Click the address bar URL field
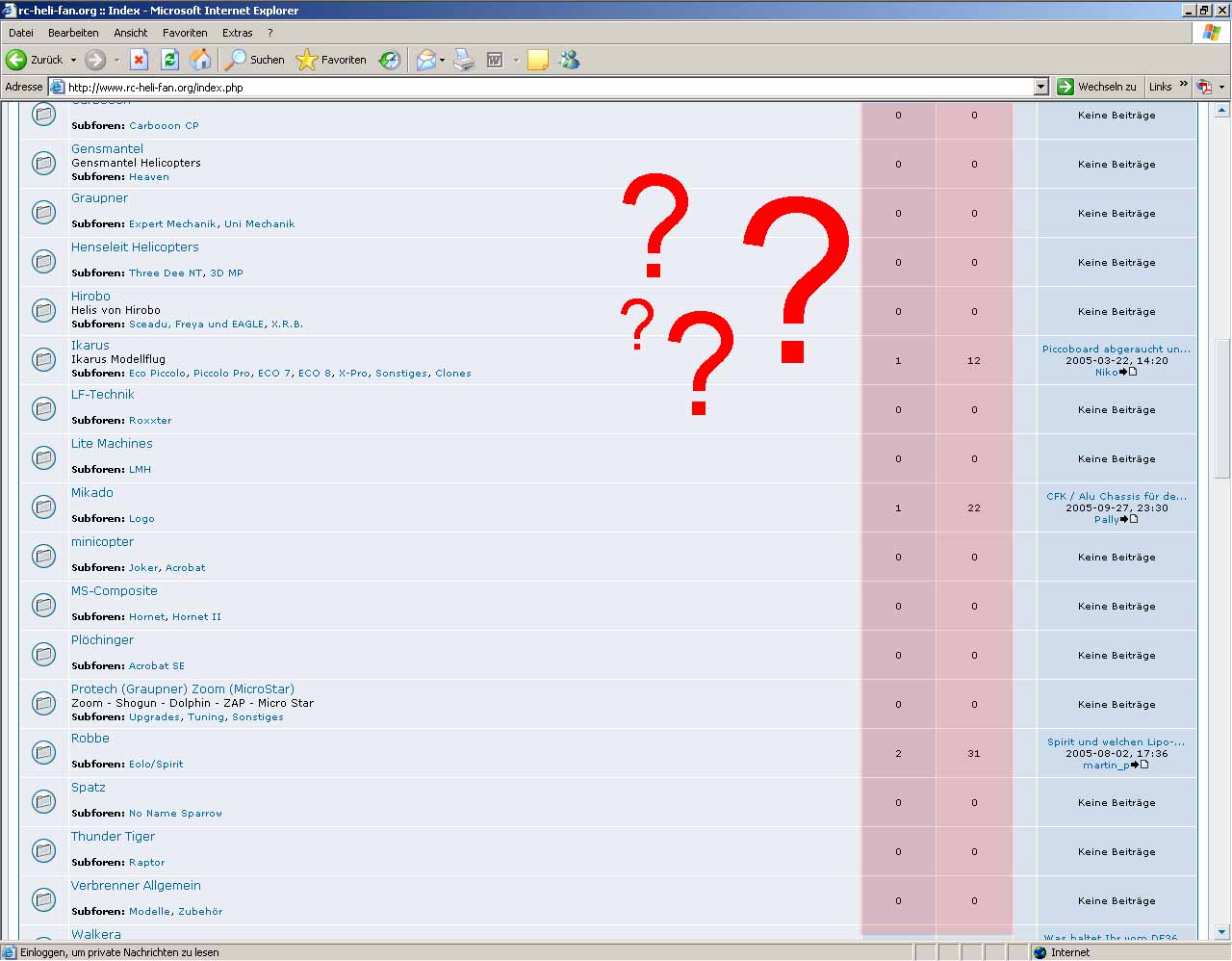 coord(549,87)
